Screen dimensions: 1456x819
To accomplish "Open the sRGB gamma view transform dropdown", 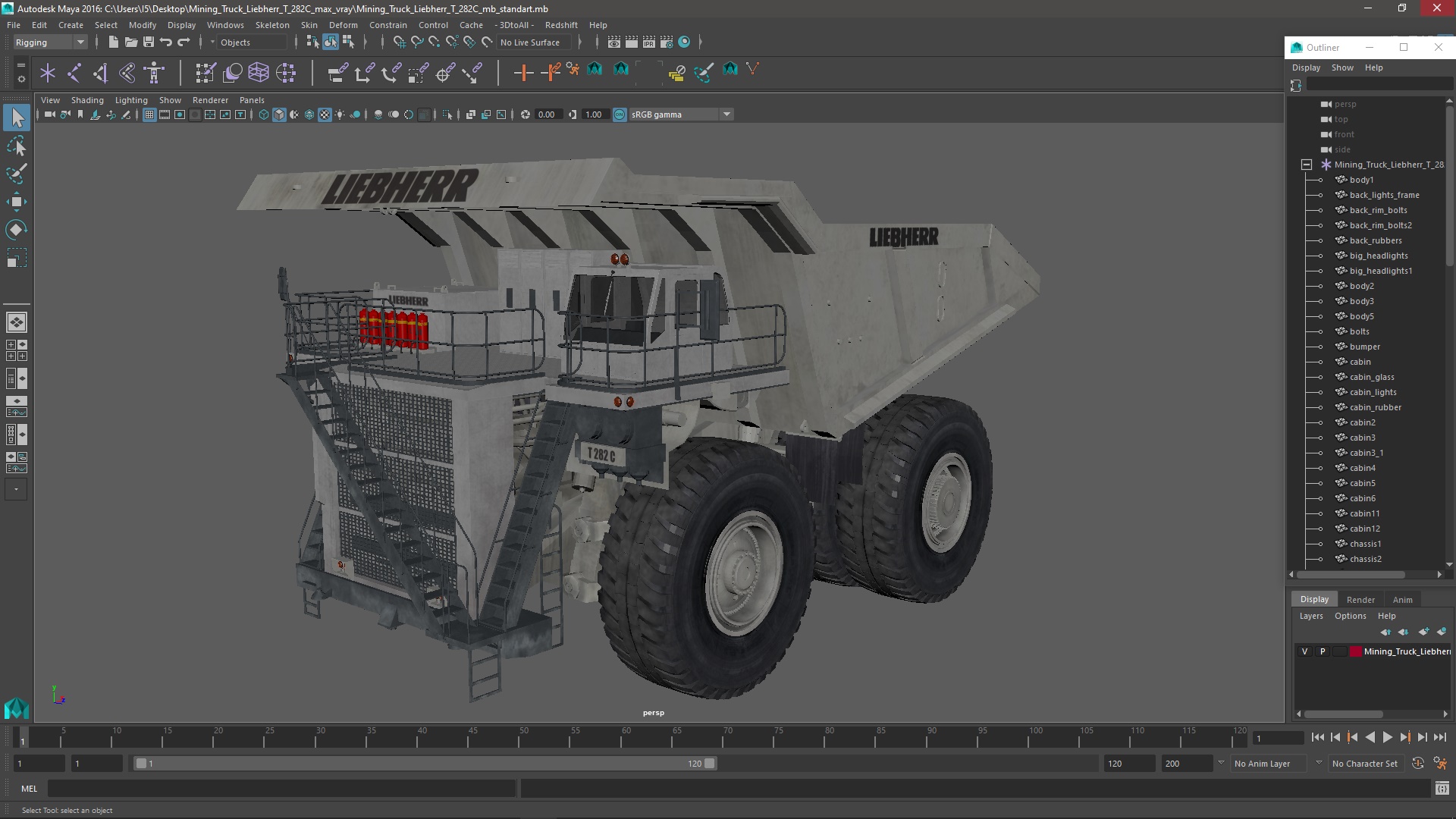I will click(x=681, y=115).
